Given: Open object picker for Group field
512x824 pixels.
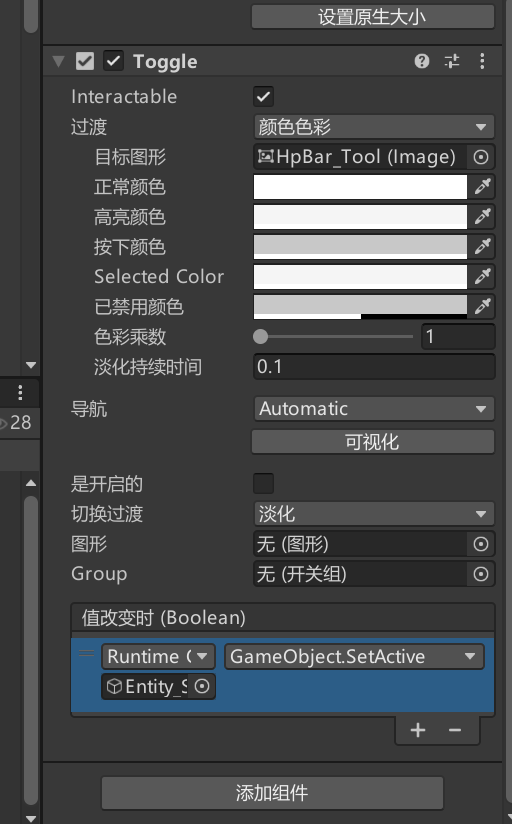Looking at the screenshot, I should [x=480, y=574].
